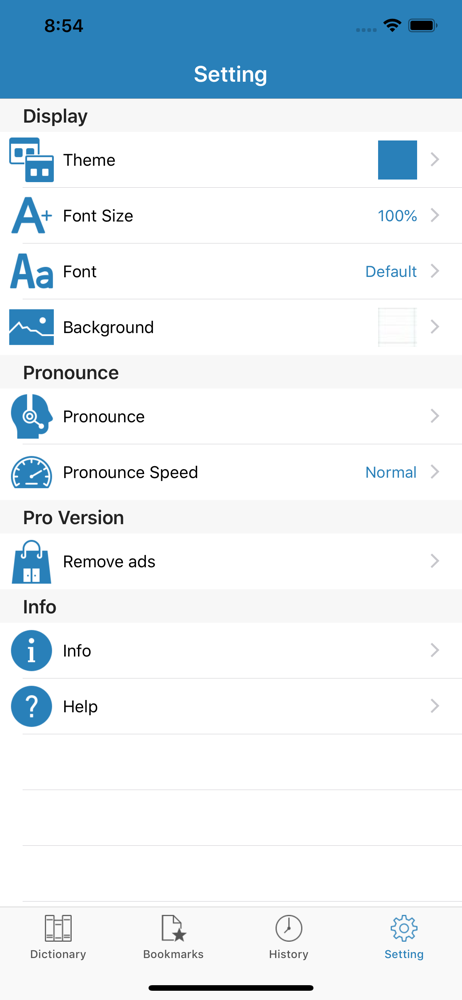Open the lined paper background thumbnail
462x1000 pixels.
click(x=398, y=327)
